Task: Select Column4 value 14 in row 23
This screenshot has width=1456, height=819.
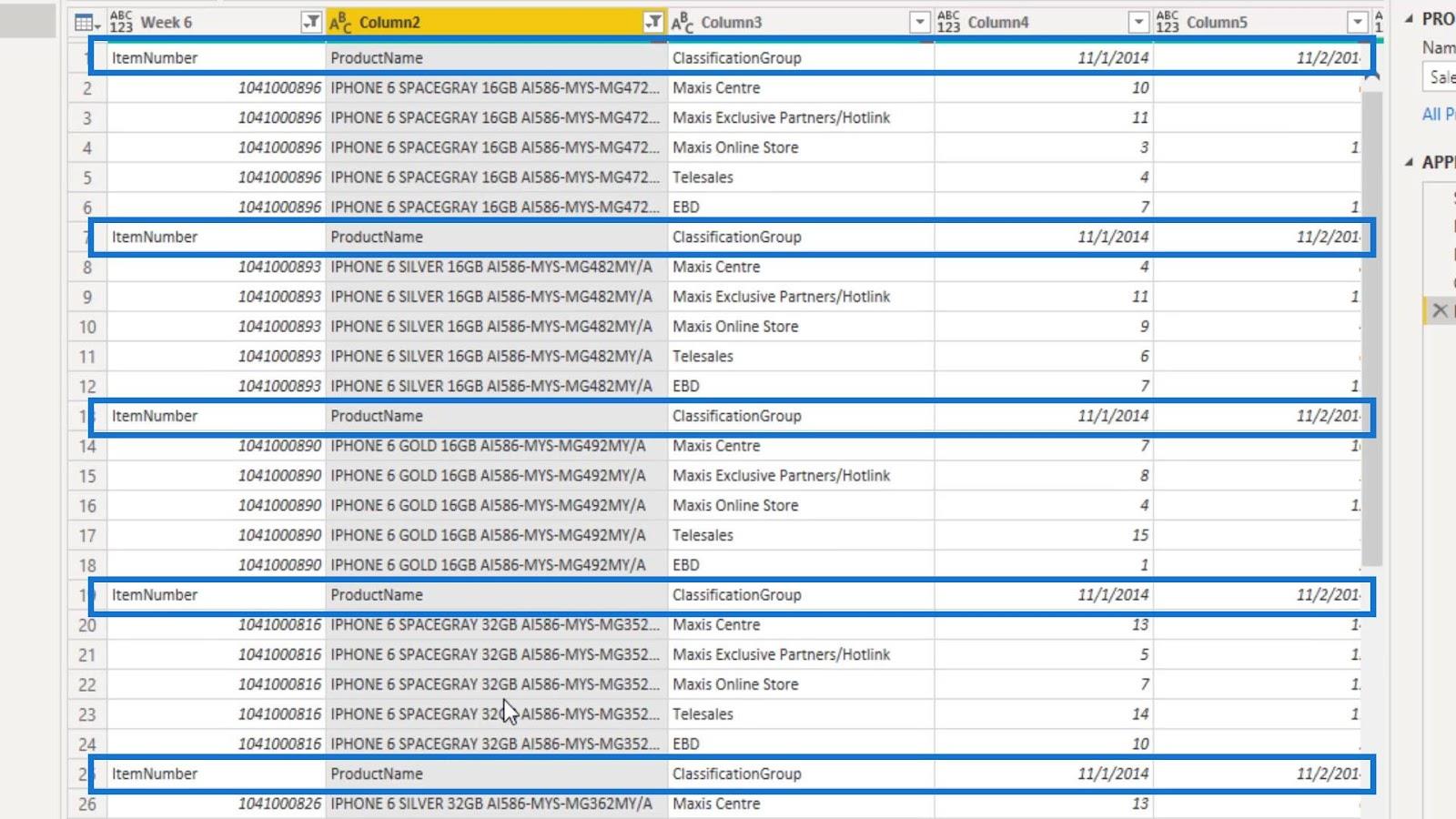Action: tap(1044, 714)
